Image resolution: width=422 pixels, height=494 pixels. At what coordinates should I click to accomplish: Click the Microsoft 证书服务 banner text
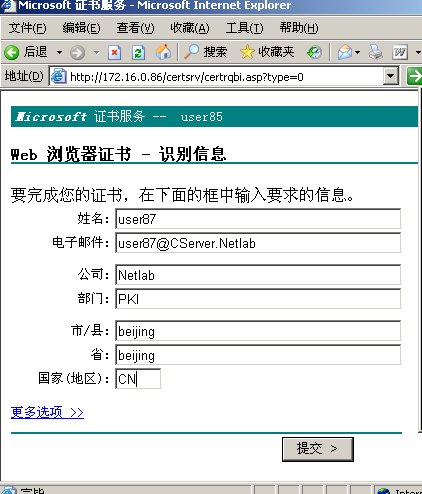click(80, 117)
